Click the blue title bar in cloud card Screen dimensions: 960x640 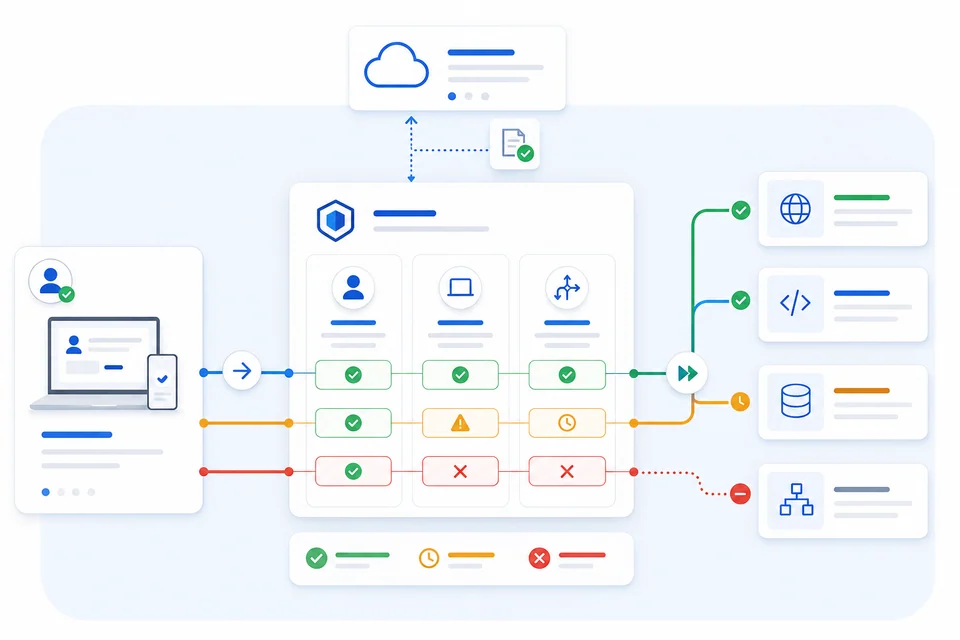click(481, 53)
